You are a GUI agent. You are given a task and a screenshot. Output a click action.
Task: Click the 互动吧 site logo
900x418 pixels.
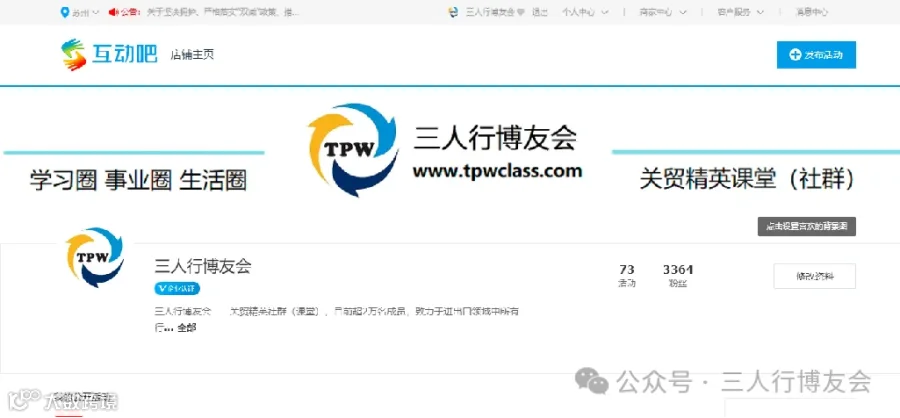tap(109, 55)
